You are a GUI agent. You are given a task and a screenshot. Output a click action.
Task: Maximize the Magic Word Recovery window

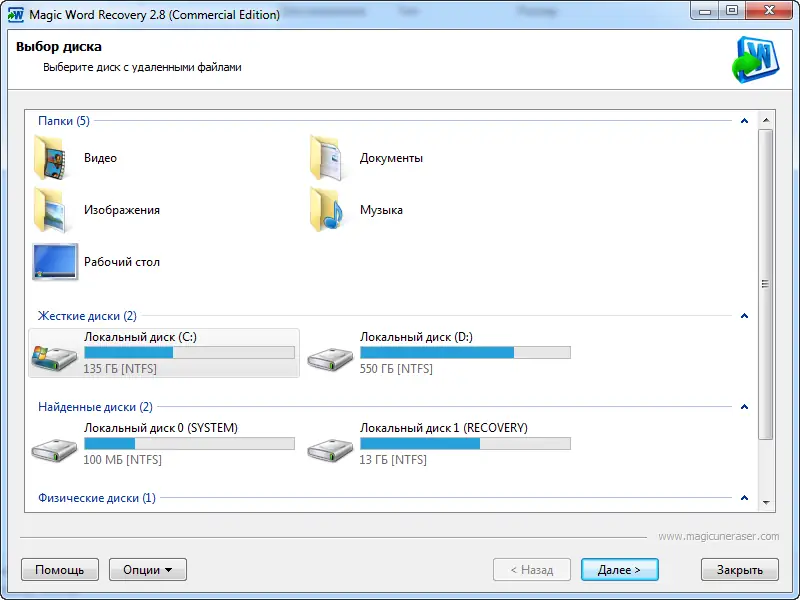[x=732, y=11]
